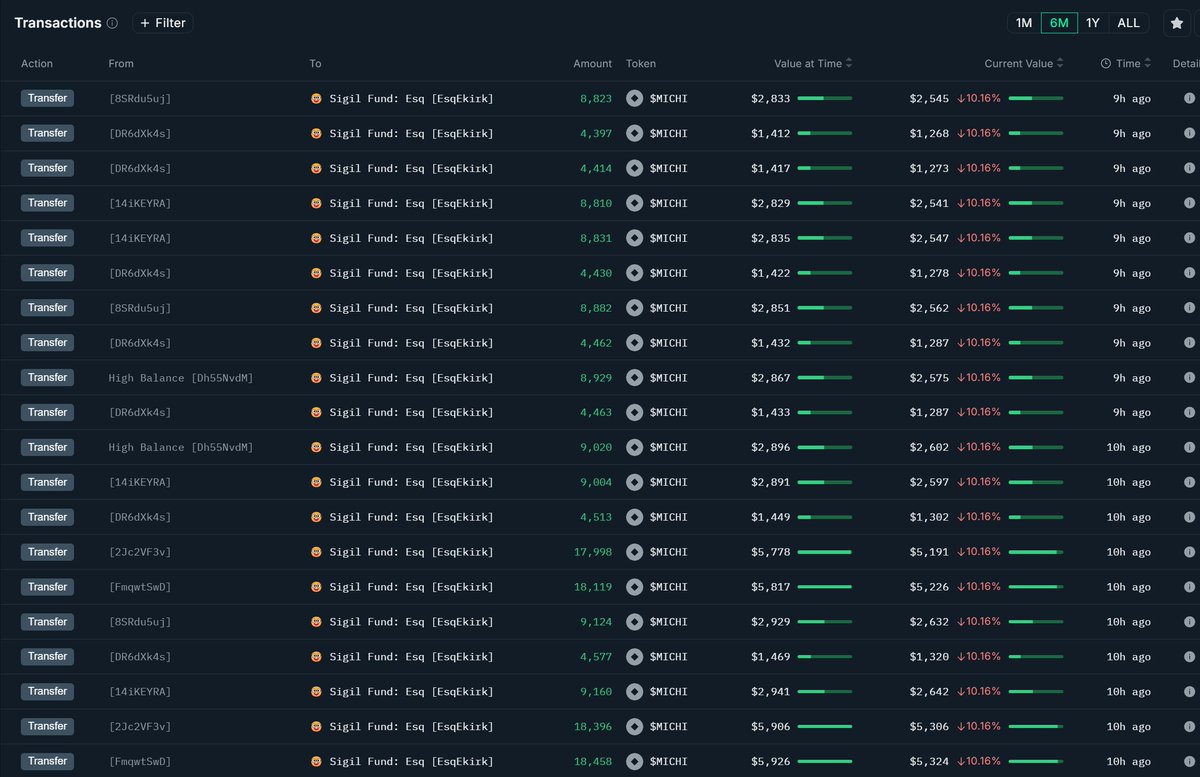This screenshot has height=777, width=1200.
Task: Click $MICHI token icon in 8,882 row
Action: point(634,308)
